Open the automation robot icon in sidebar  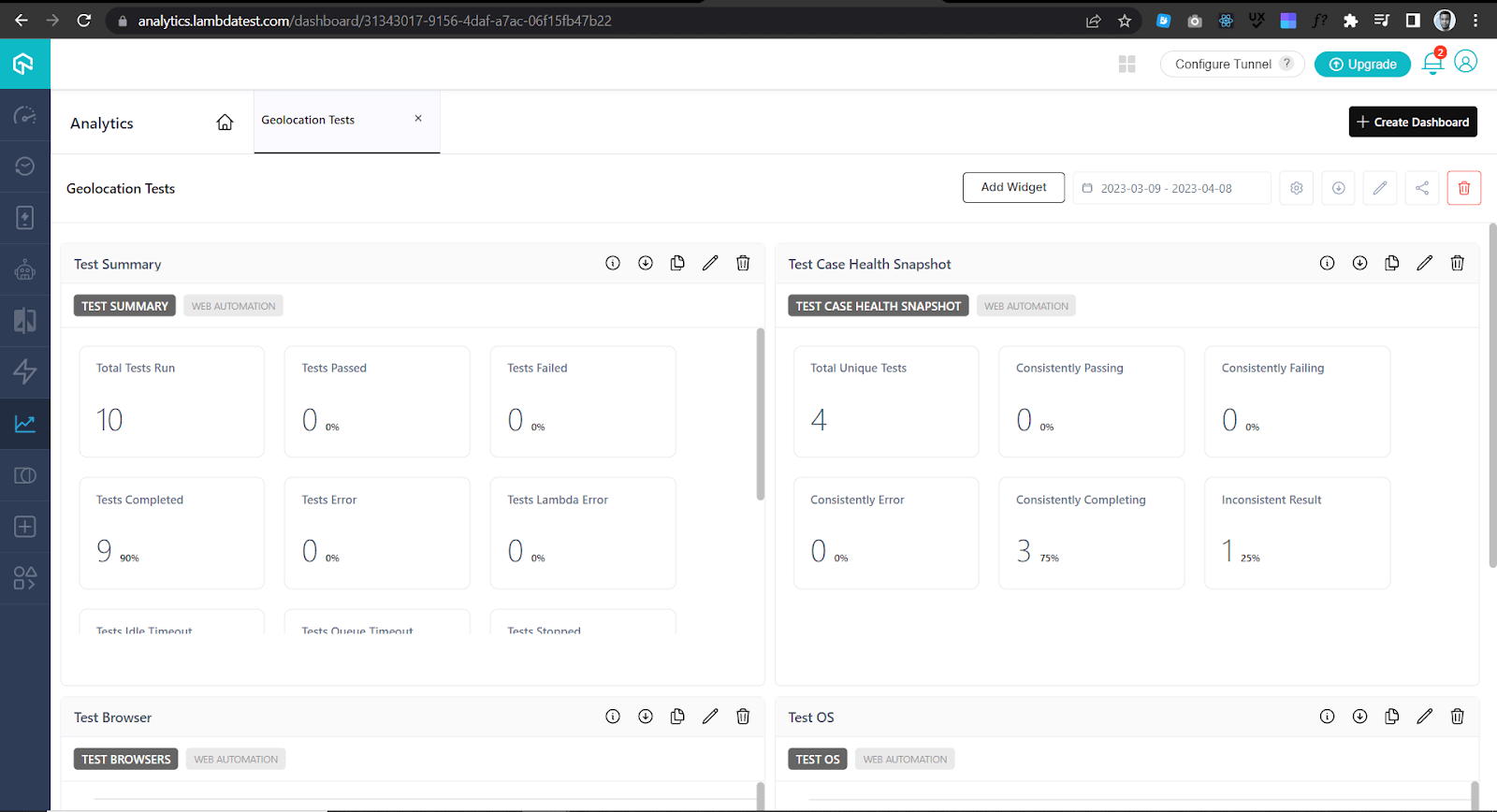click(25, 269)
